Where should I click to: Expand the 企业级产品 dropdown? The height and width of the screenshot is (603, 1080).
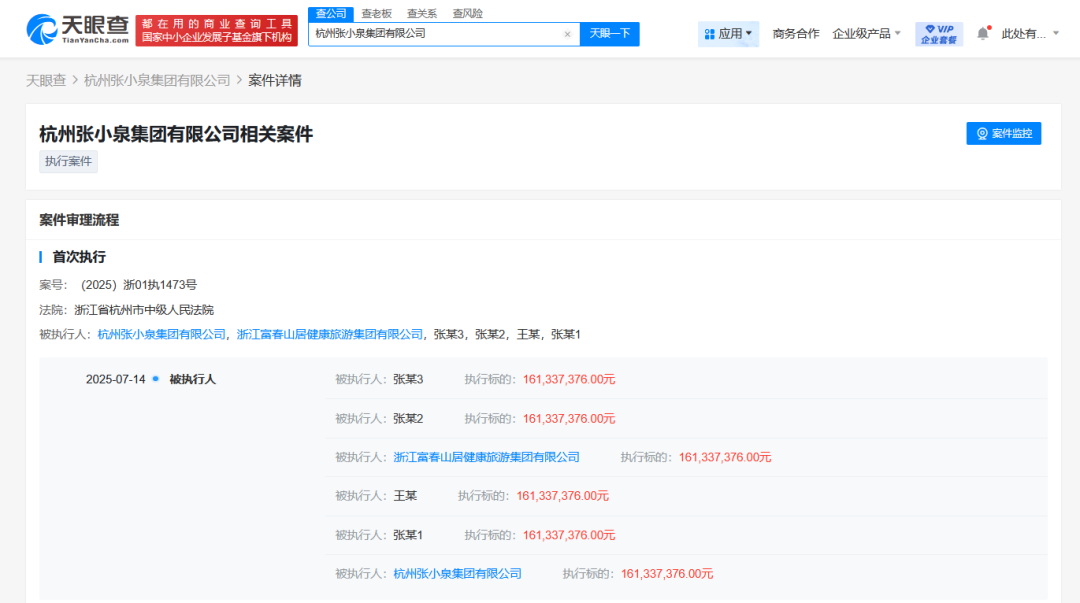click(x=866, y=33)
